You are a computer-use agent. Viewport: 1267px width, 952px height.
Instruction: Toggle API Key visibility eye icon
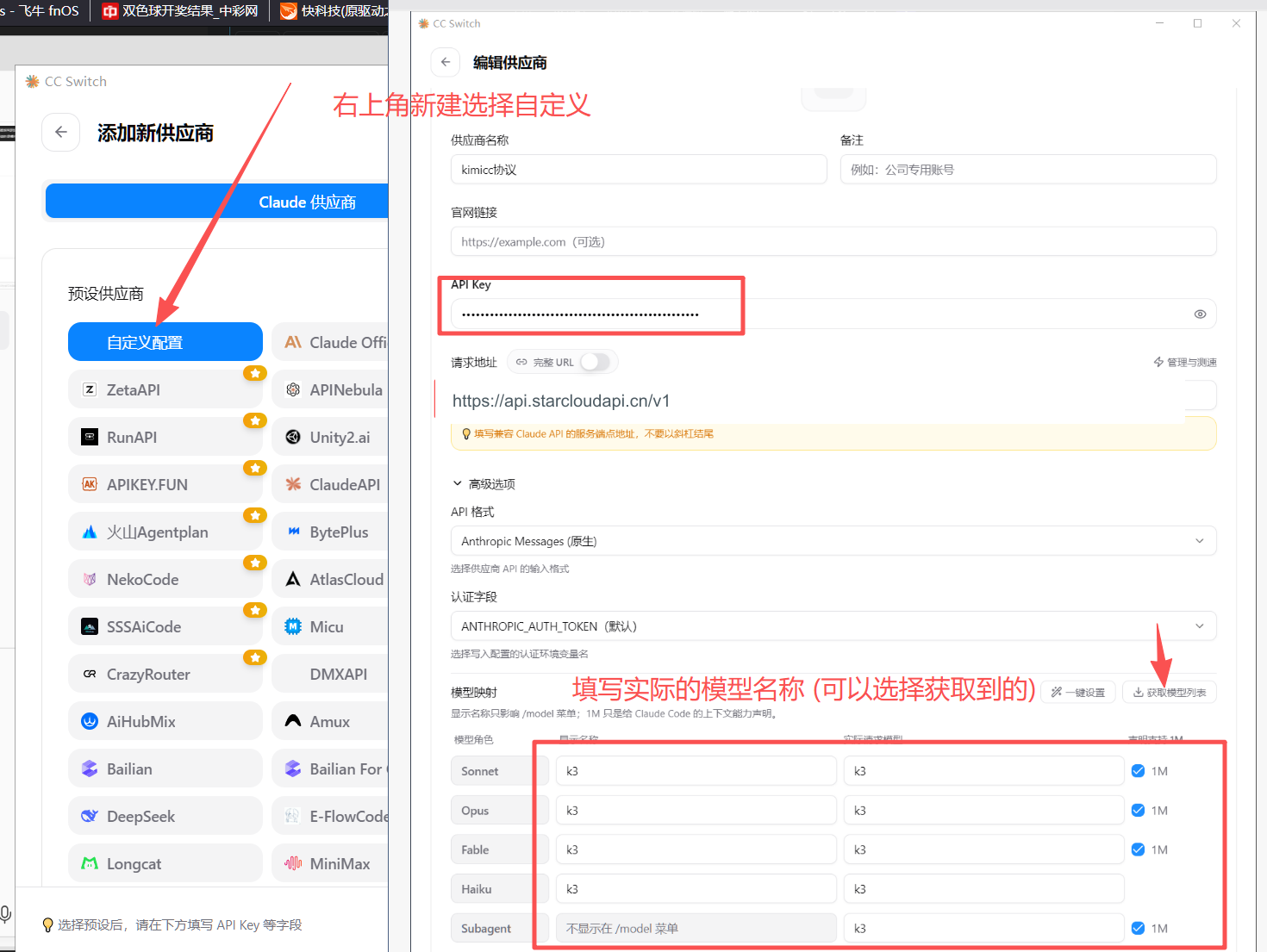click(1200, 314)
